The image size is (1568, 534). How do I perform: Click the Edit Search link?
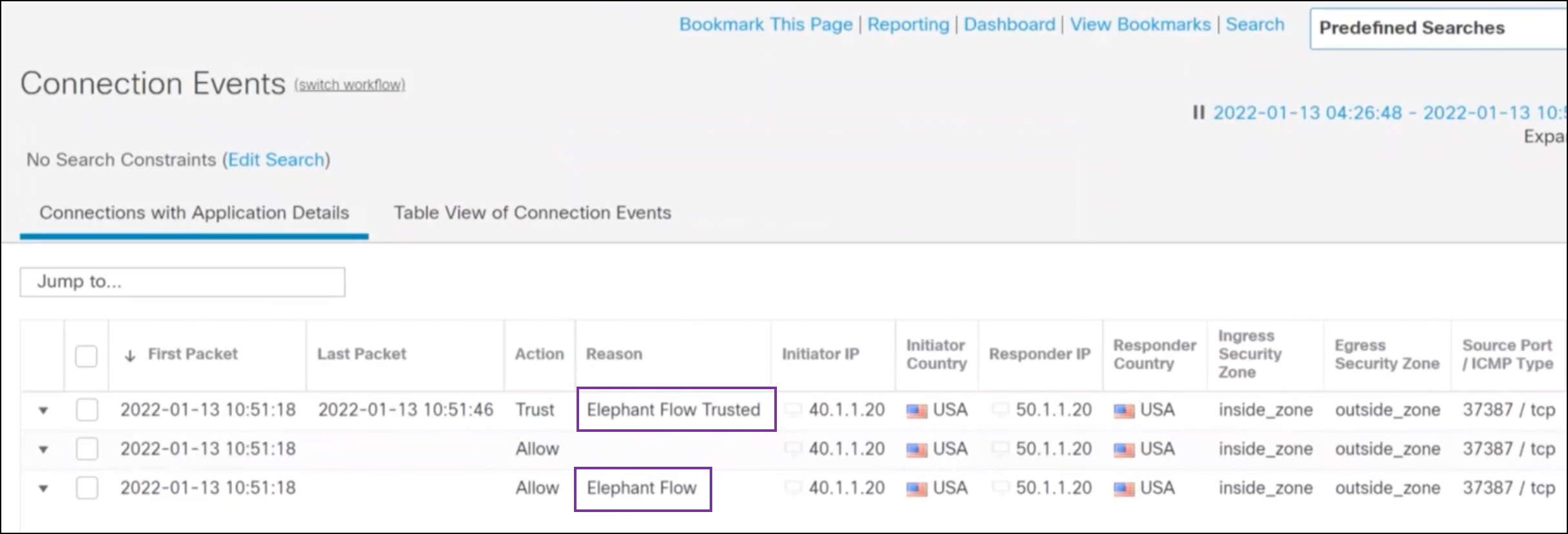click(276, 160)
